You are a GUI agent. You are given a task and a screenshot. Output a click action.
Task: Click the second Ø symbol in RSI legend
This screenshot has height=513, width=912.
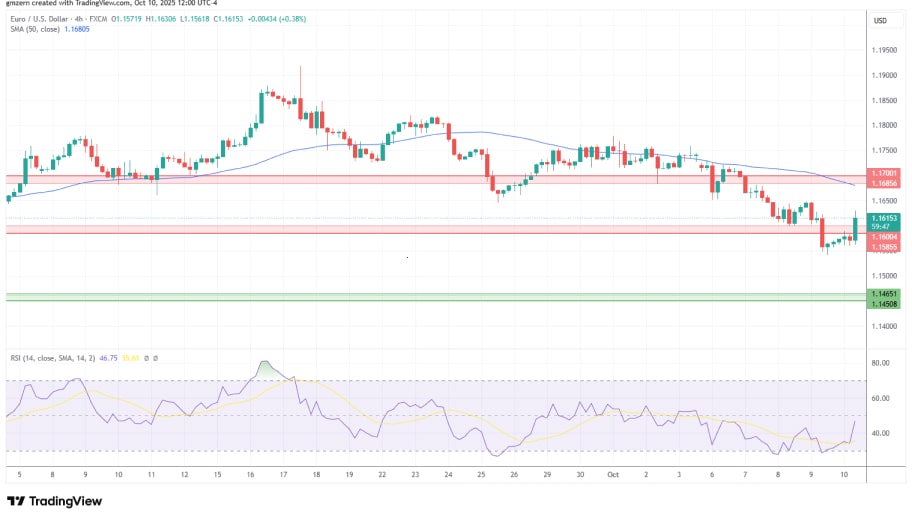pyautogui.click(x=156, y=358)
